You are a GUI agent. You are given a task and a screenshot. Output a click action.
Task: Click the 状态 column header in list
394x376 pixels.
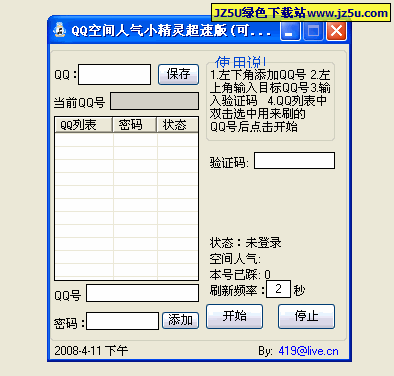177,125
